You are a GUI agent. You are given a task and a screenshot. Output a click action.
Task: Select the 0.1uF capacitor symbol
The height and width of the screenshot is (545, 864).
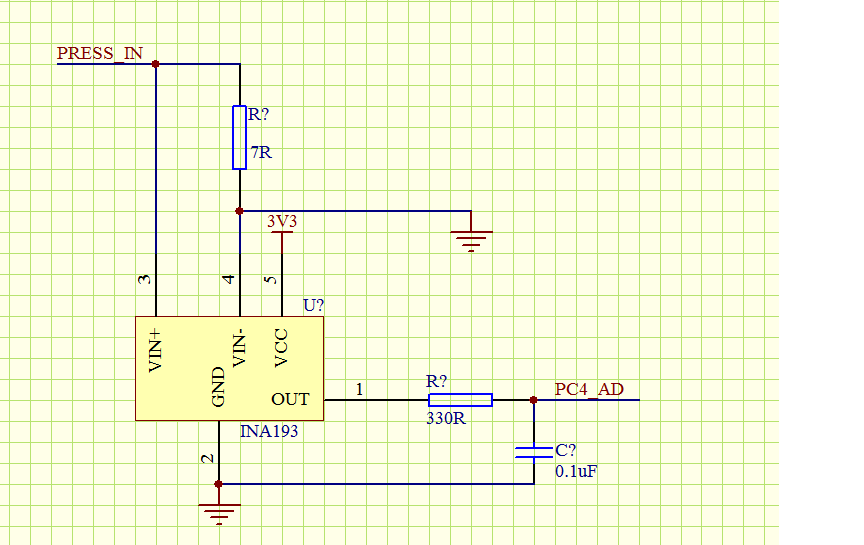[x=534, y=452]
